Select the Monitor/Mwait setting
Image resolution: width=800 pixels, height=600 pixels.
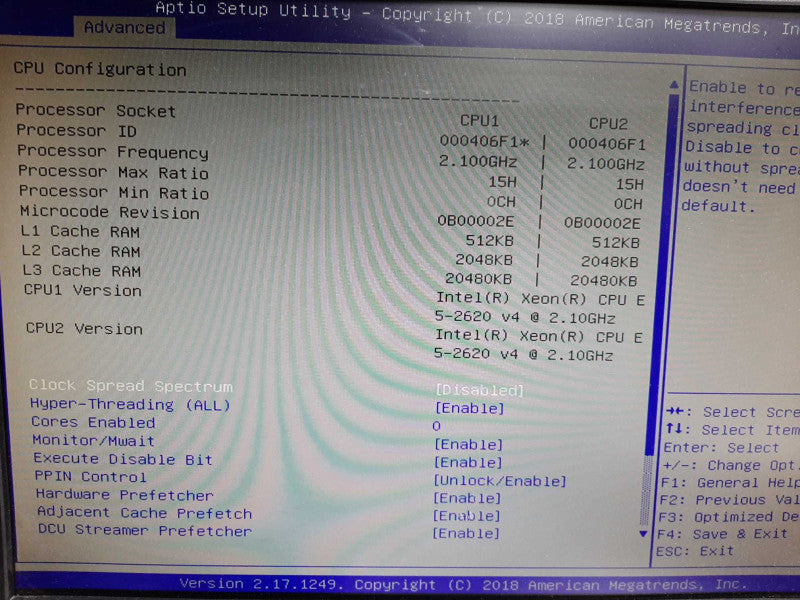93,440
